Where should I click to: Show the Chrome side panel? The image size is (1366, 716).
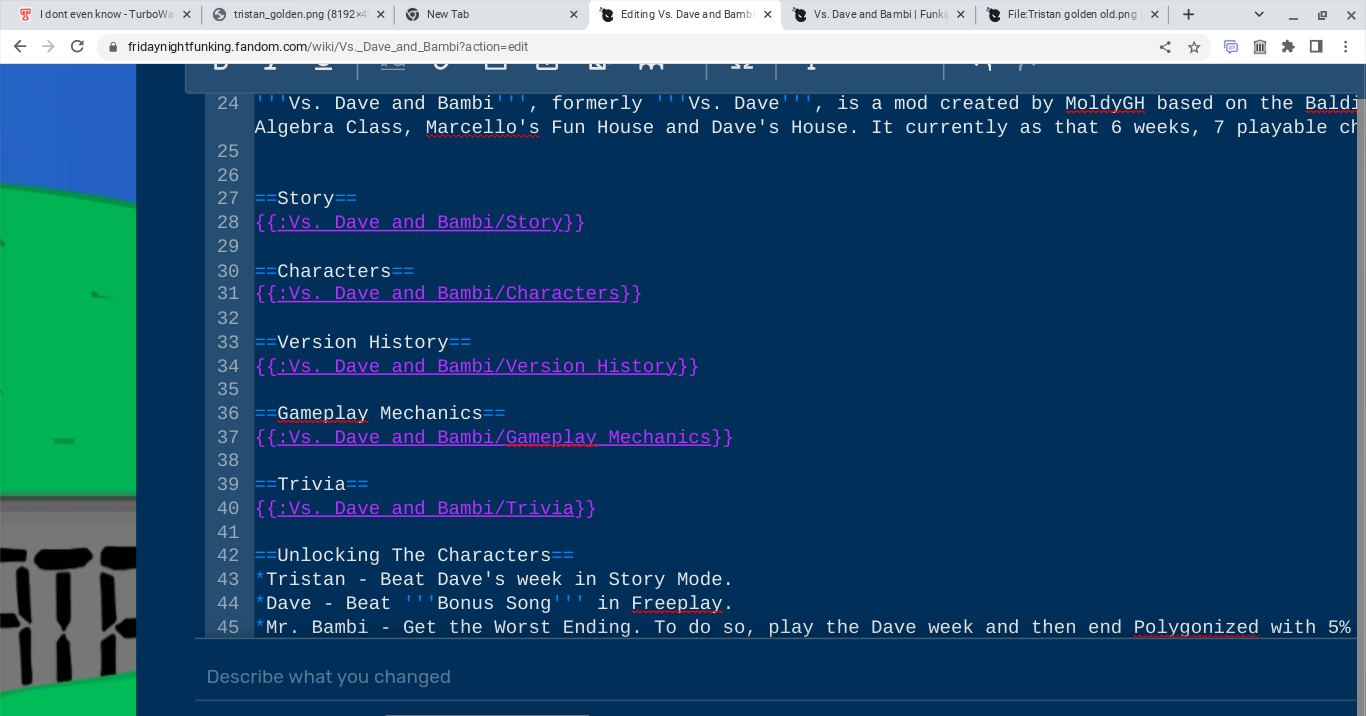click(1316, 47)
